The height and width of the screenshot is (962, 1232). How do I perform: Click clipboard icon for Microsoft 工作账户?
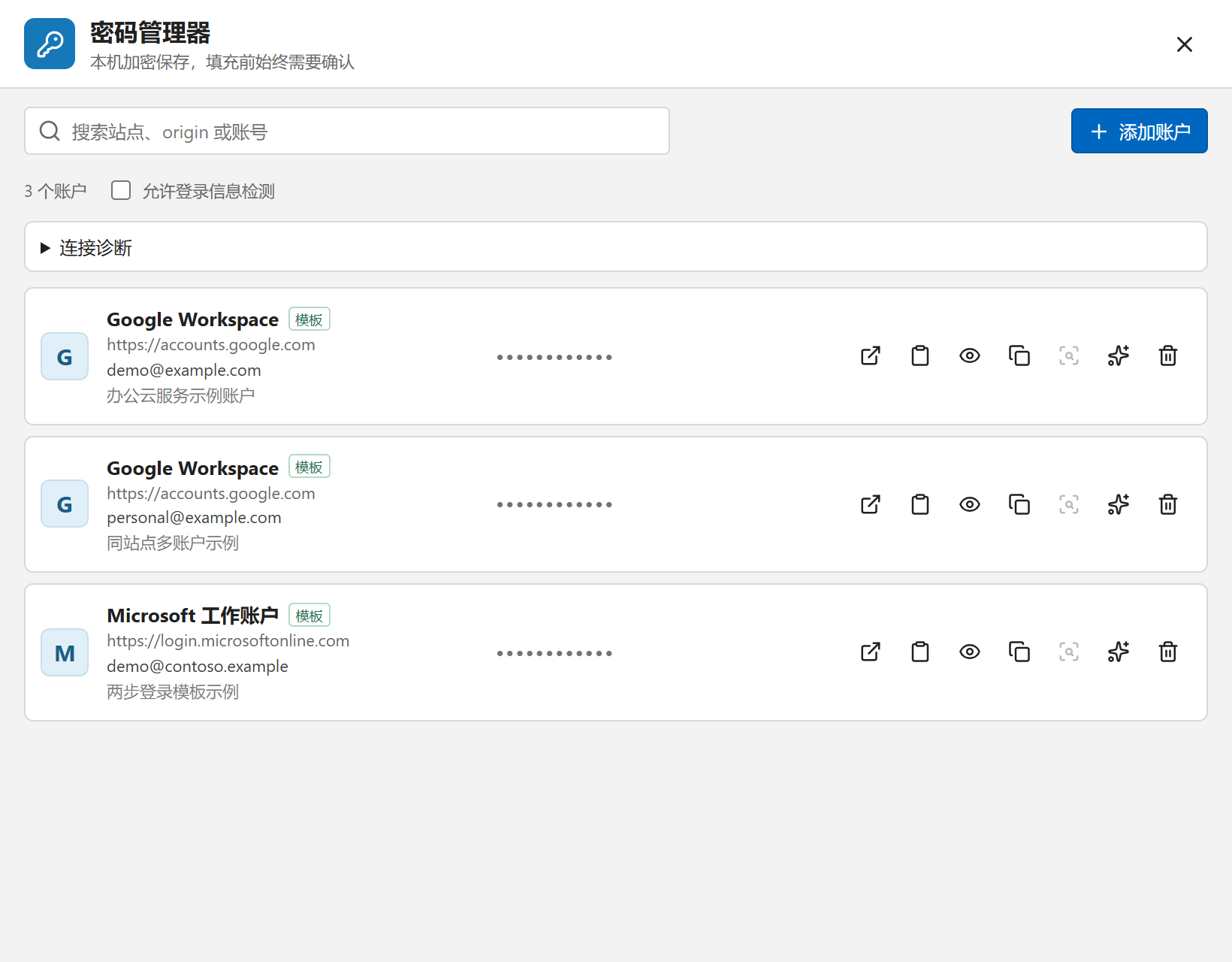pyautogui.click(x=920, y=652)
